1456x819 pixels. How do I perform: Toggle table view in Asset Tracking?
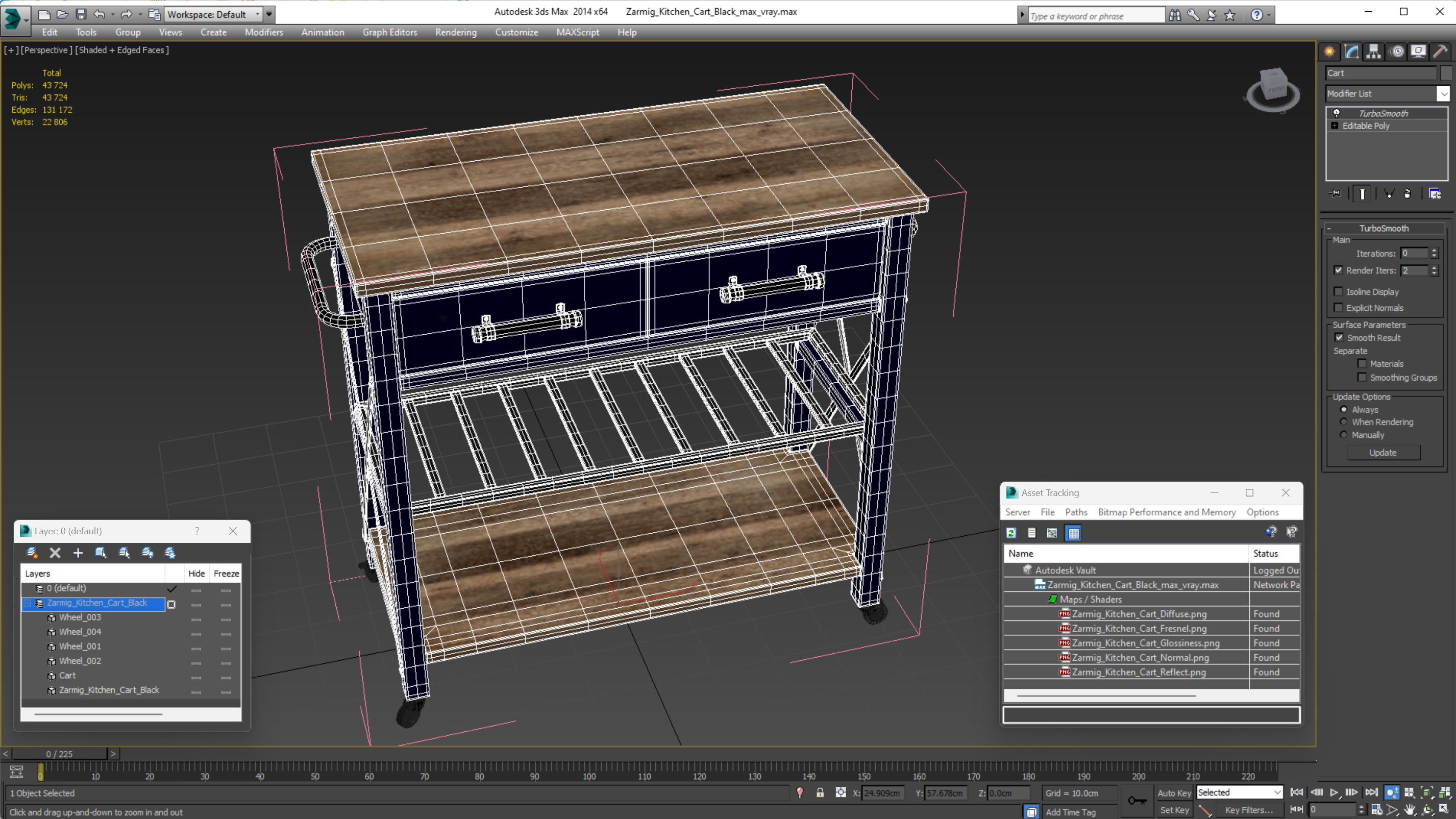tap(1073, 532)
